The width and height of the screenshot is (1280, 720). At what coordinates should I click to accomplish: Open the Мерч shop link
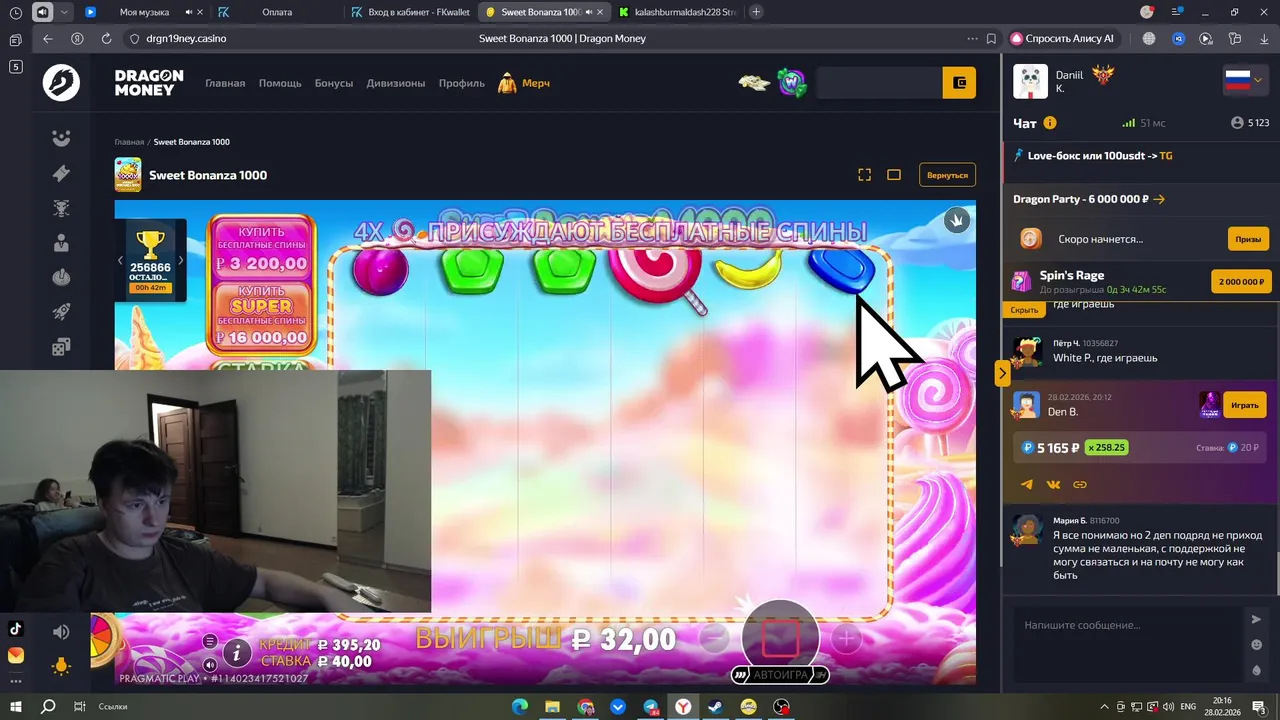coord(525,83)
